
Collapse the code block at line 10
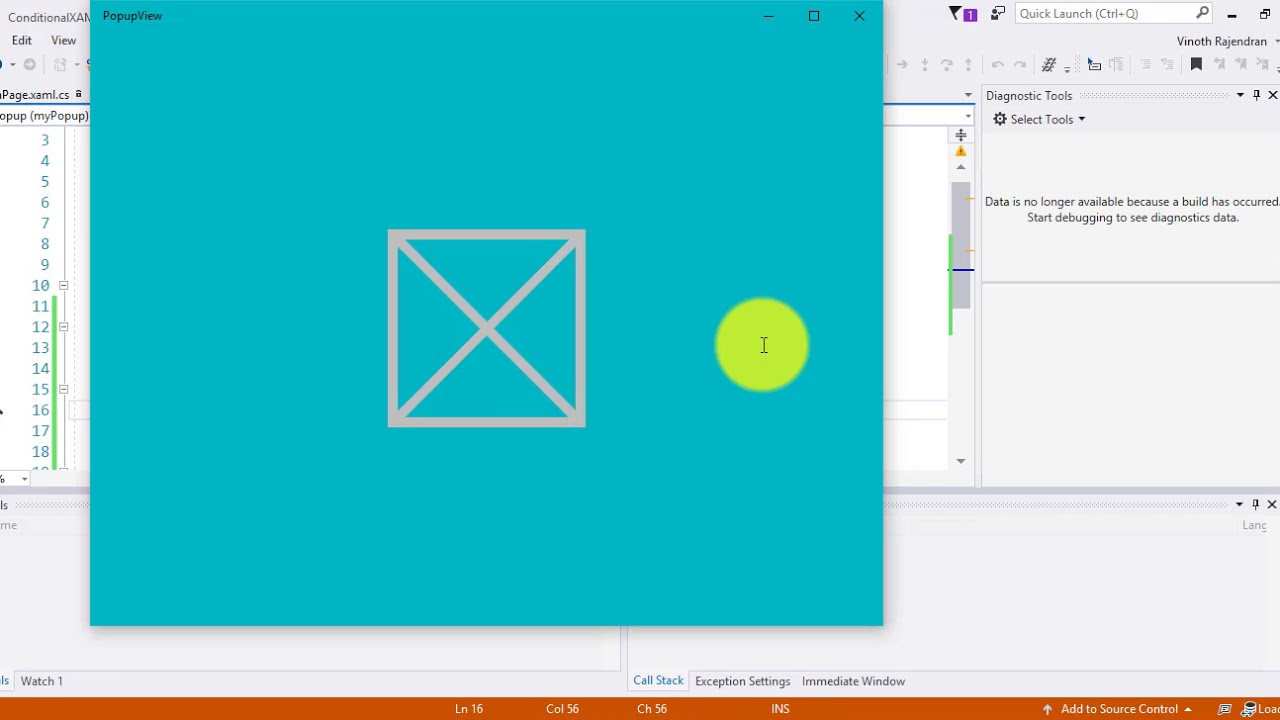63,286
